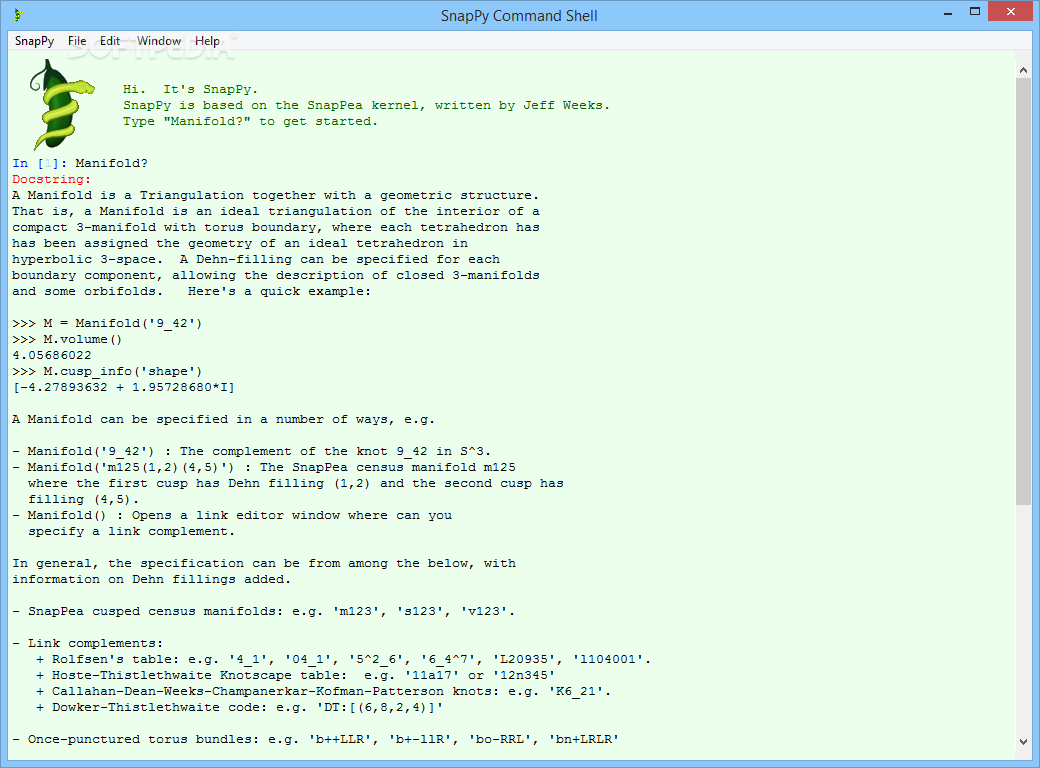Click the volume value '4.05686022'
1040x768 pixels.
point(52,355)
